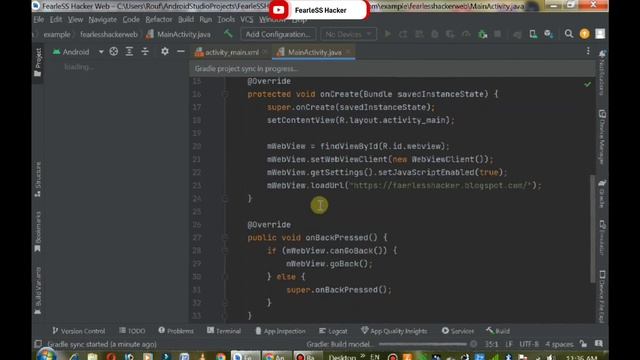Open the No Devices dropdown

tap(348, 34)
